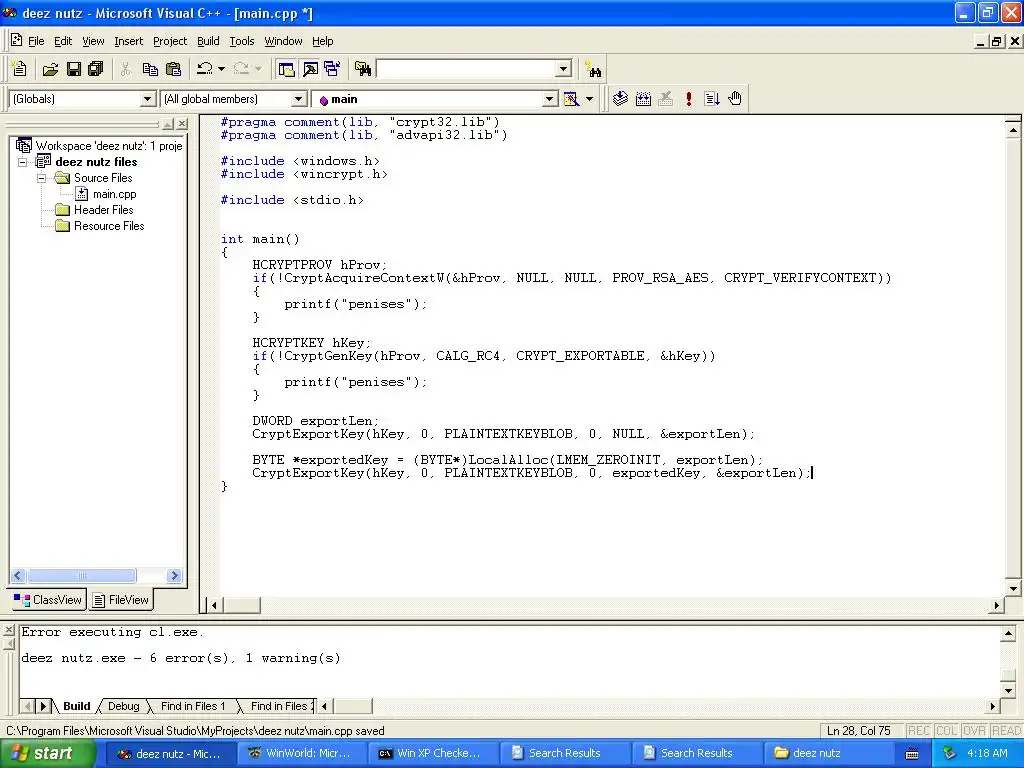
Task: Click the Windows start button
Action: click(47, 753)
